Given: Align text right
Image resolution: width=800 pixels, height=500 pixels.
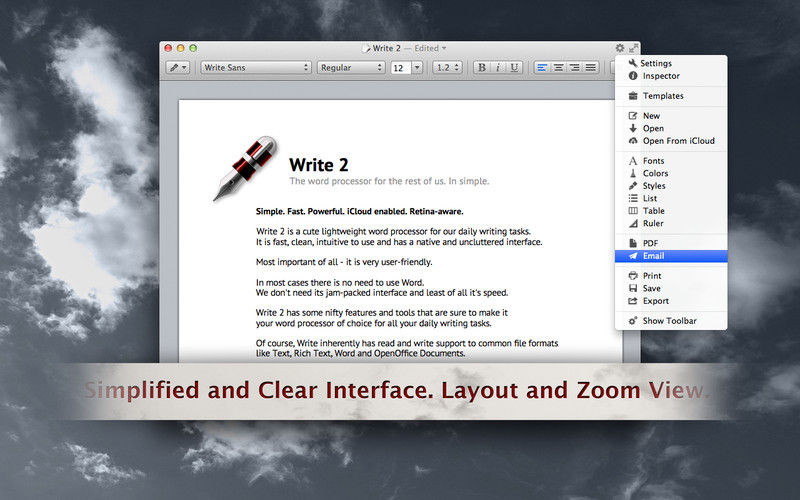Looking at the screenshot, I should pos(574,67).
